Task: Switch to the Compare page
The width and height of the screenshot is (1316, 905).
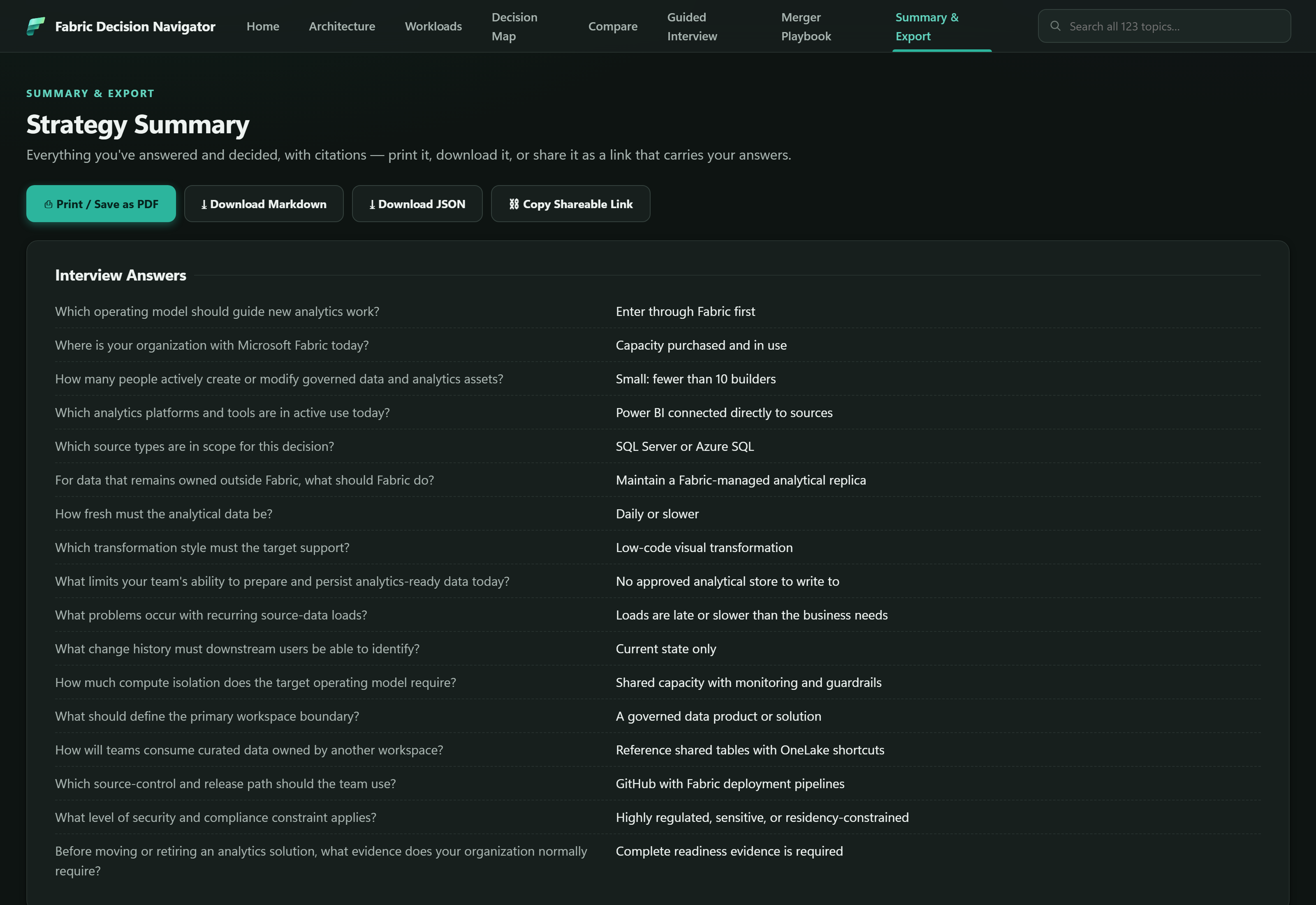Action: click(x=613, y=26)
